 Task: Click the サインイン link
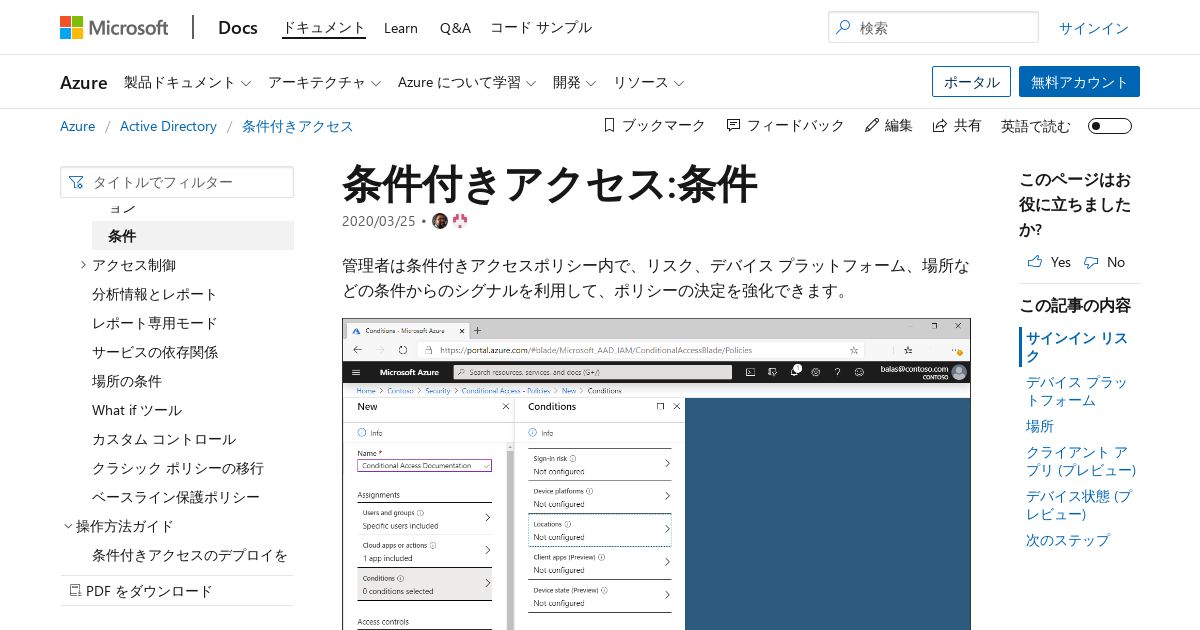point(1094,28)
